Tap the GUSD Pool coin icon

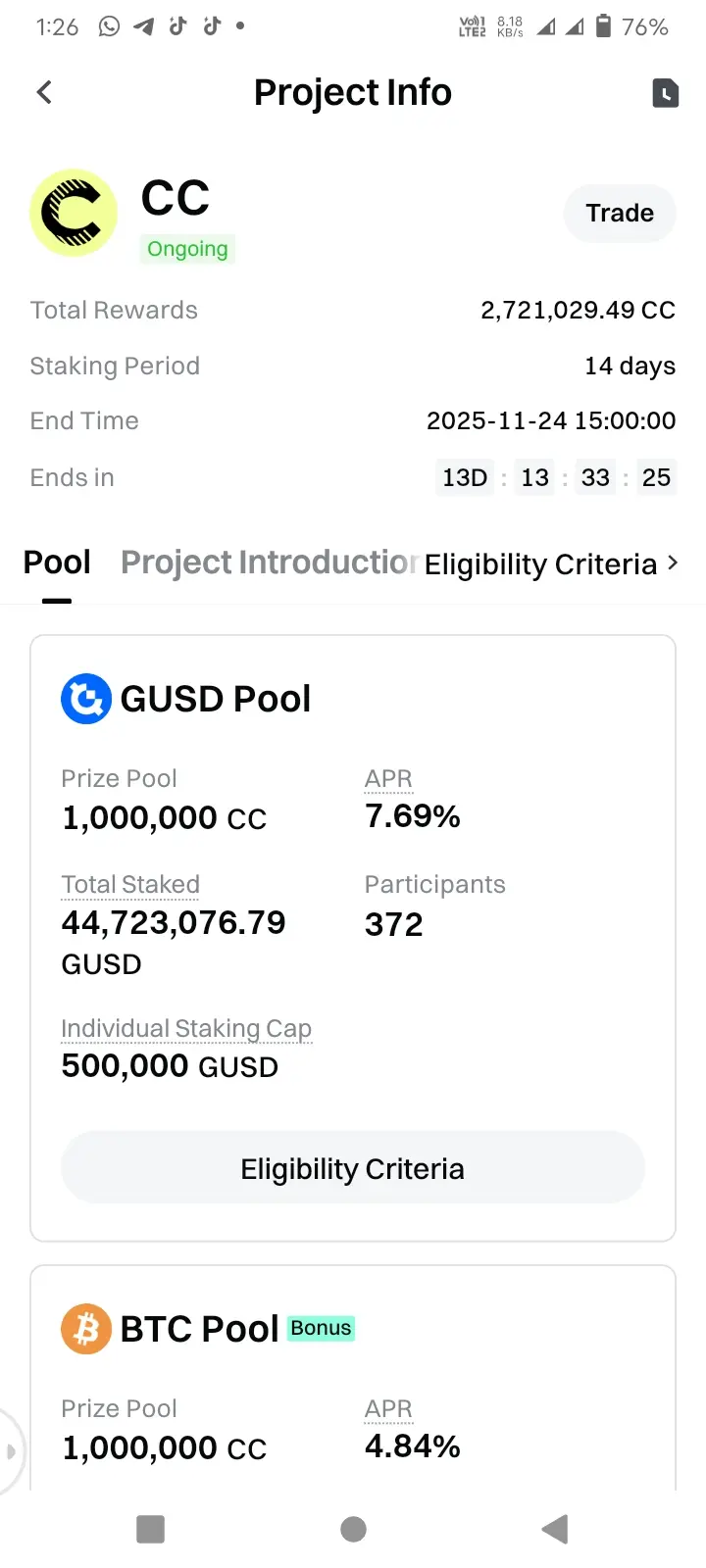pos(86,699)
